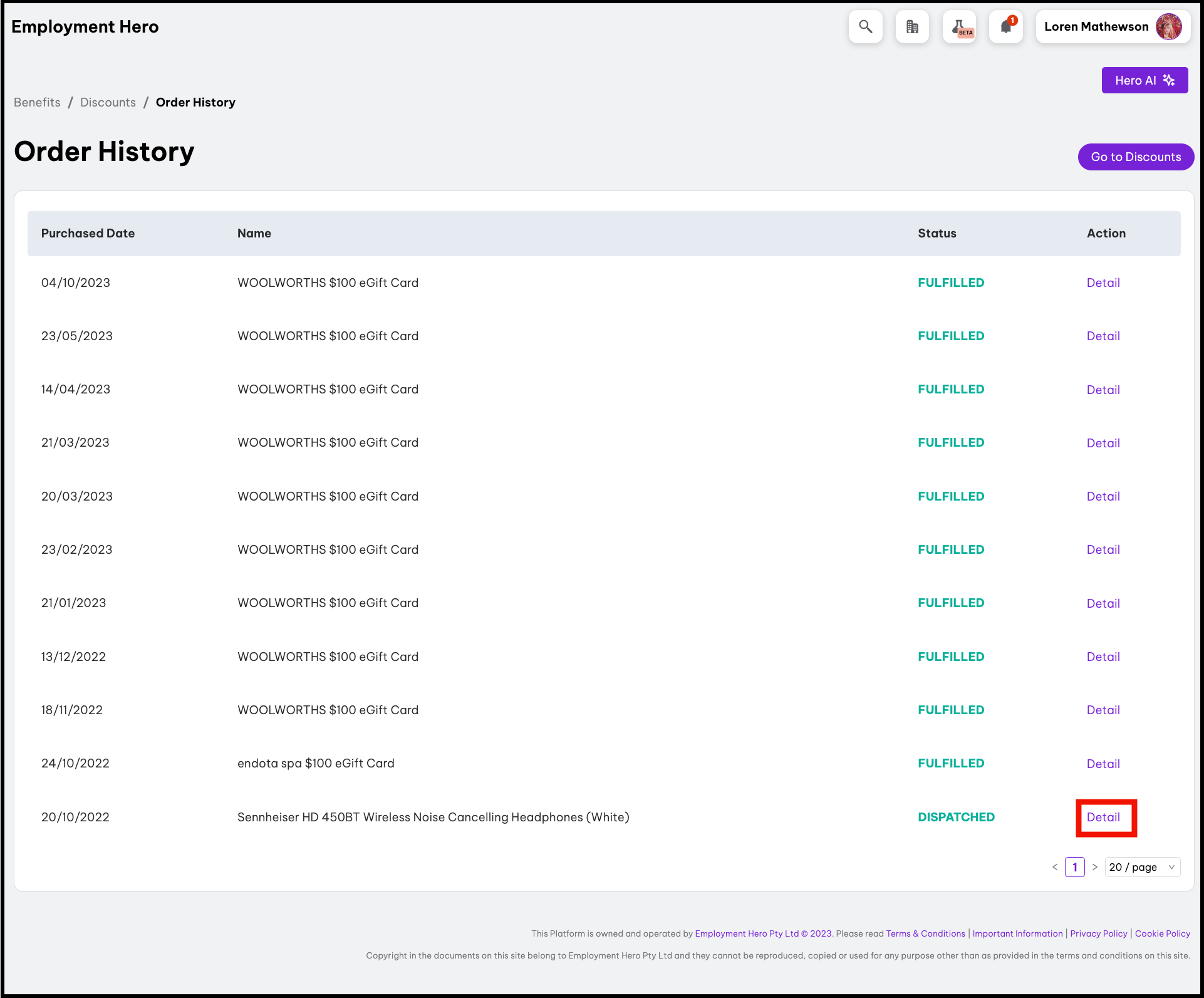
Task: Click the Purchased Date column header
Action: pyautogui.click(x=88, y=233)
